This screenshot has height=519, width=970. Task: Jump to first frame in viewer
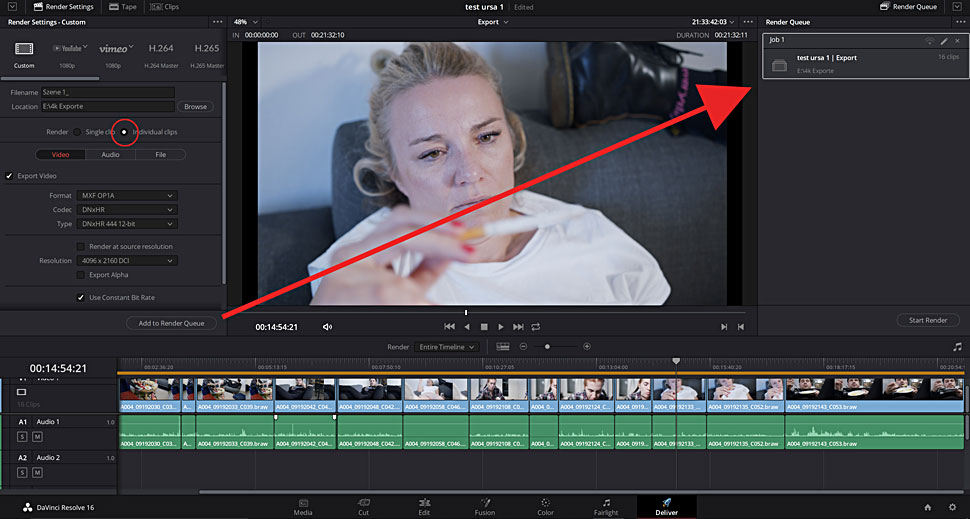pyautogui.click(x=450, y=327)
